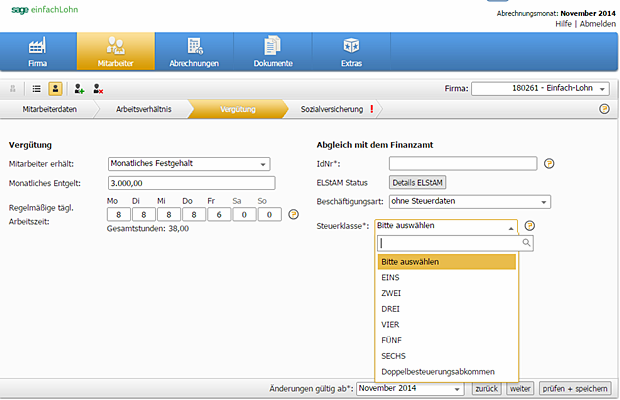
Task: Click the search magnifier in Steuerklasse list
Action: tap(526, 243)
